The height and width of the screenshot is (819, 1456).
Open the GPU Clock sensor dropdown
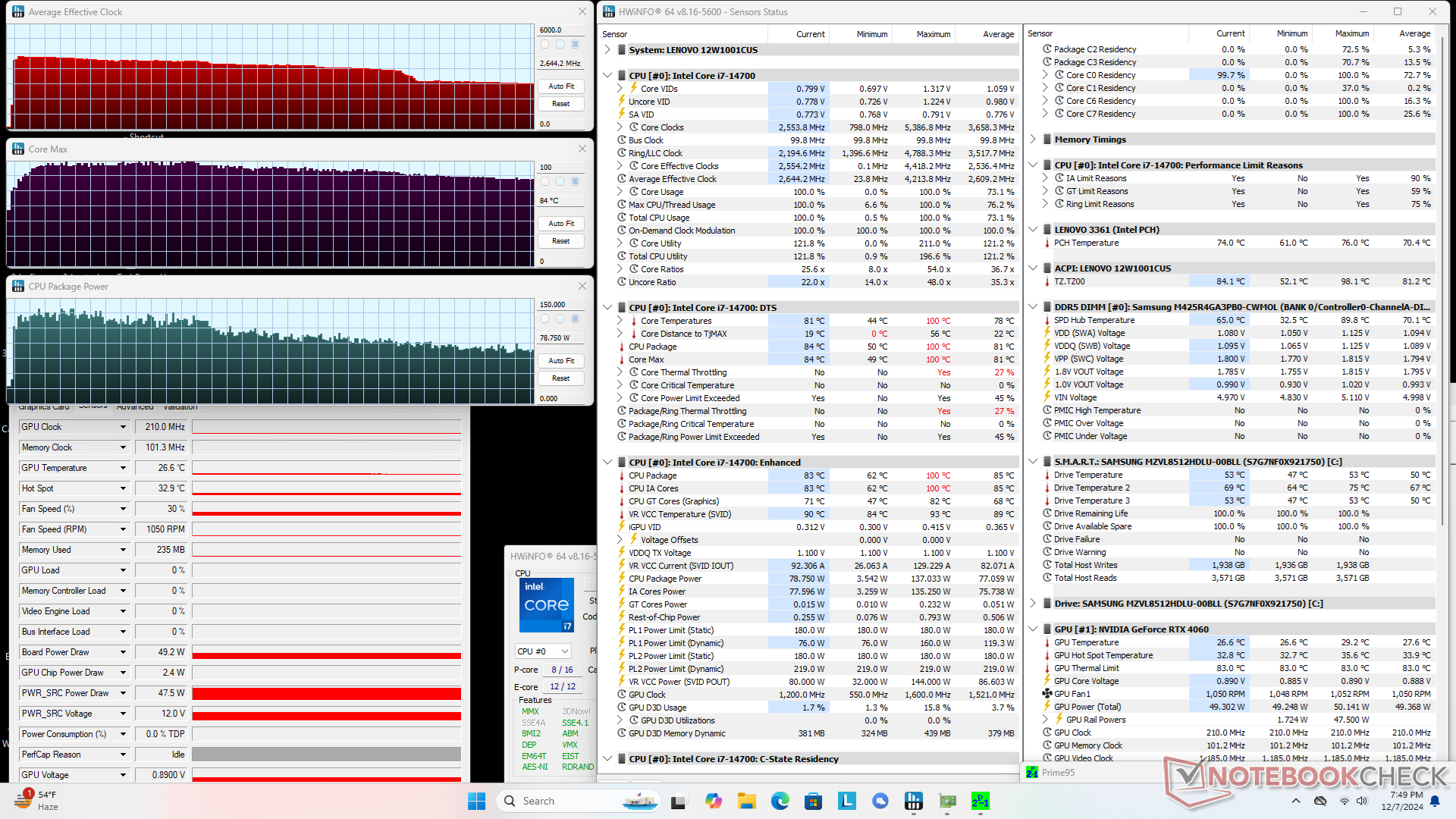pyautogui.click(x=123, y=427)
